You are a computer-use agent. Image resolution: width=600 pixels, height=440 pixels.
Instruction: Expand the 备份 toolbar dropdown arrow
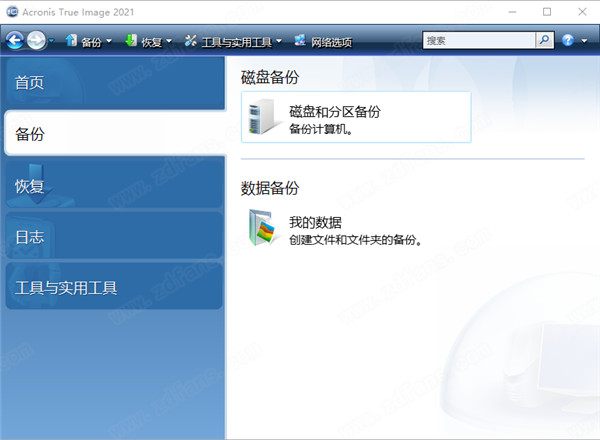click(109, 41)
